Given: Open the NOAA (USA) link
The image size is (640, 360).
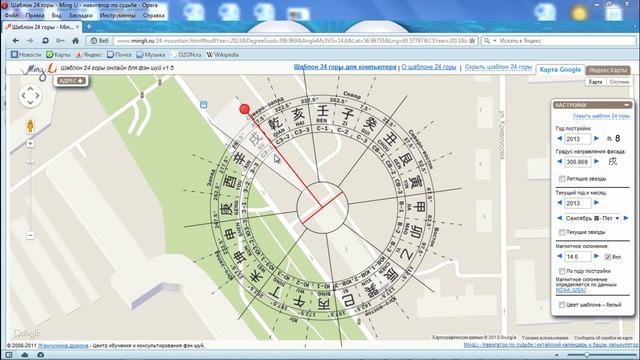Looking at the screenshot, I should click(x=571, y=290).
